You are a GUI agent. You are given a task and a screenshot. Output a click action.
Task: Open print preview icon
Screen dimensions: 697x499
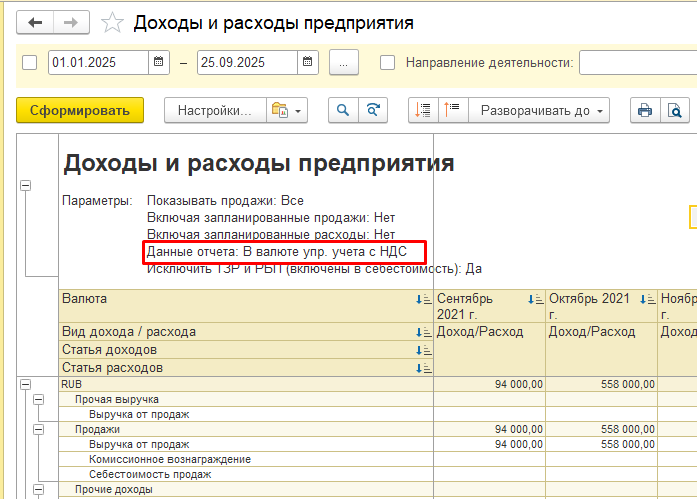[x=675, y=110]
